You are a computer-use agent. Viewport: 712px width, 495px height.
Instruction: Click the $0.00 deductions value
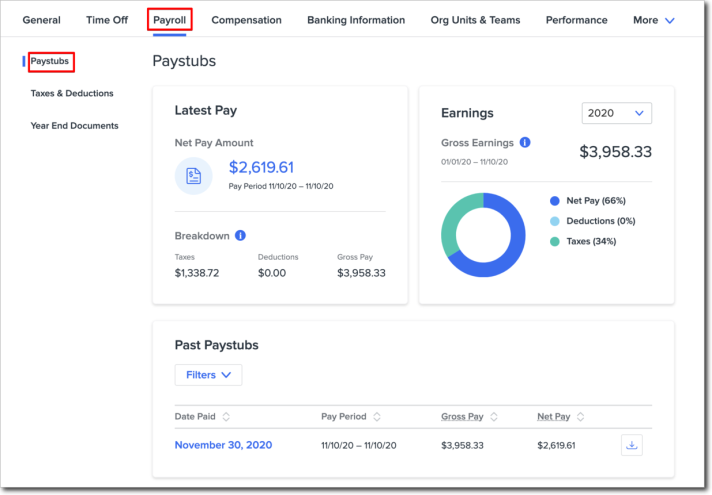pyautogui.click(x=272, y=273)
